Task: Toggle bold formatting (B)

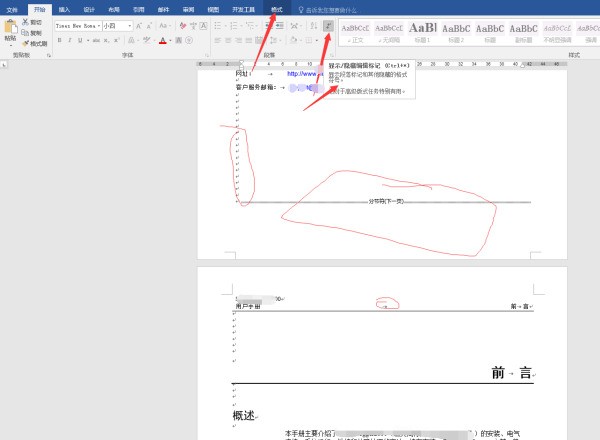Action: (x=59, y=40)
